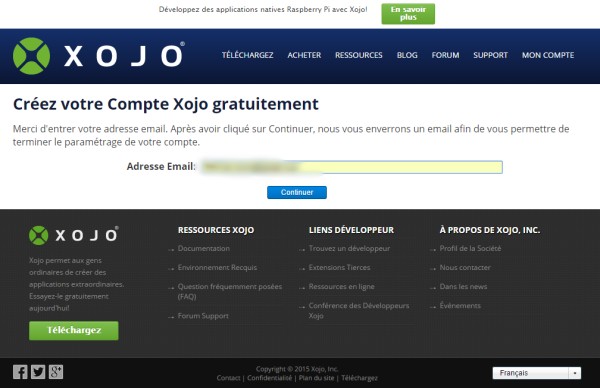Open the Forum Support link
Image resolution: width=600 pixels, height=388 pixels.
pyautogui.click(x=203, y=316)
